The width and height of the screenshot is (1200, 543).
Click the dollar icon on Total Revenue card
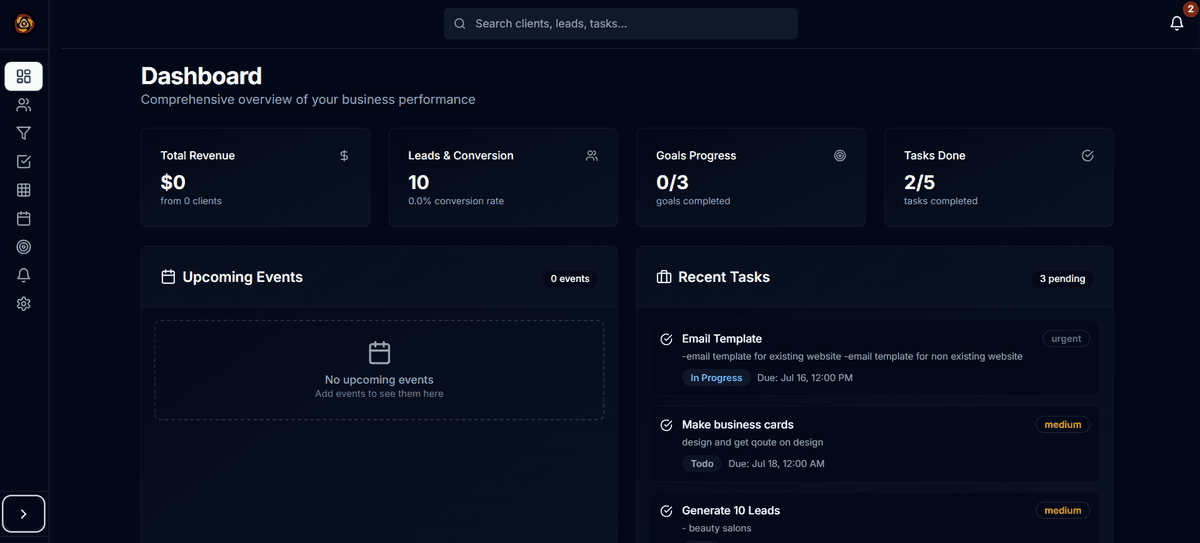[344, 156]
